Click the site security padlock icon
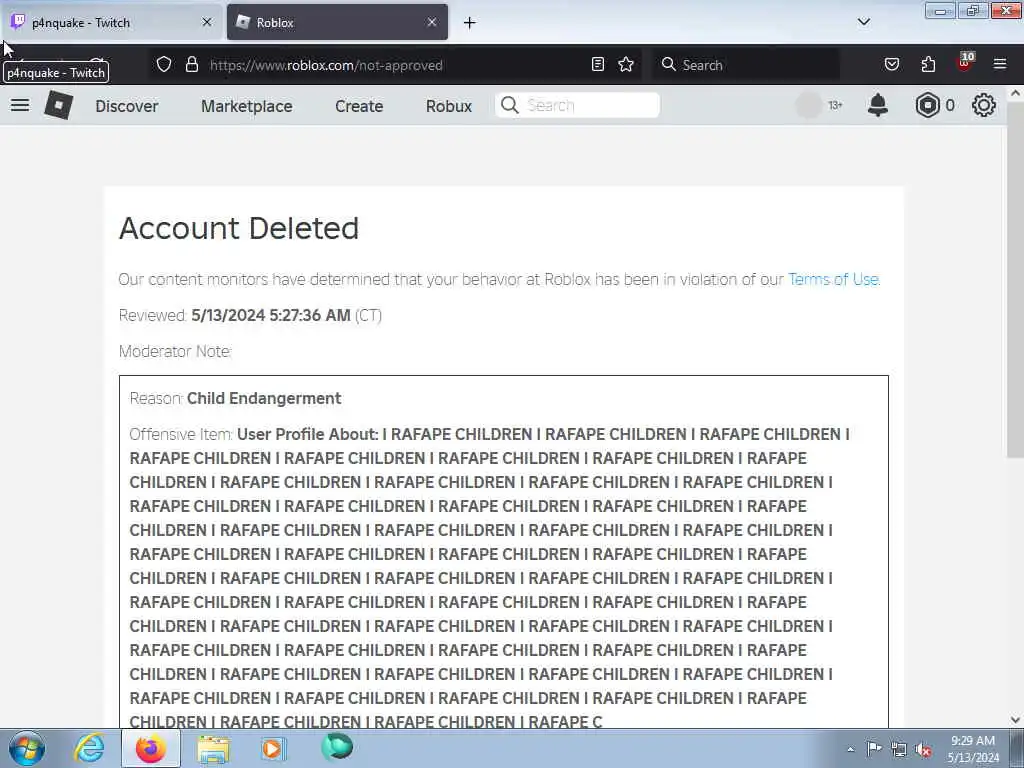Screen dimensions: 1024x768 coord(191,65)
